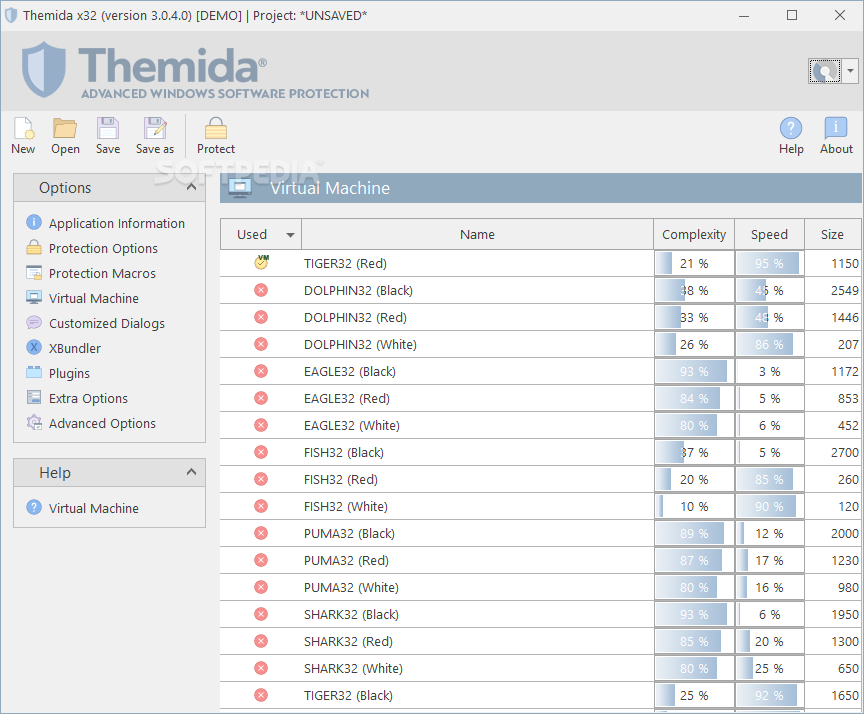This screenshot has width=864, height=714.
Task: Click the PUMA32 (Red) red X icon
Action: pos(261,560)
